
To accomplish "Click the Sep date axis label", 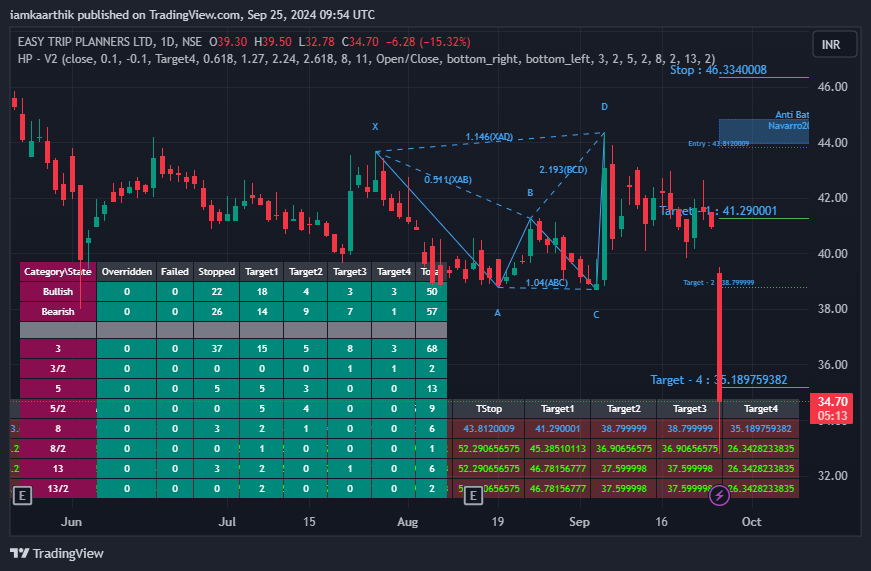I will [x=579, y=522].
